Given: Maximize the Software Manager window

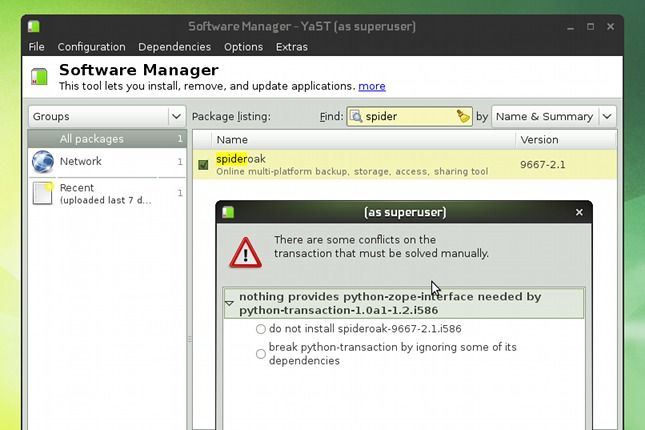Looking at the screenshot, I should 590,27.
